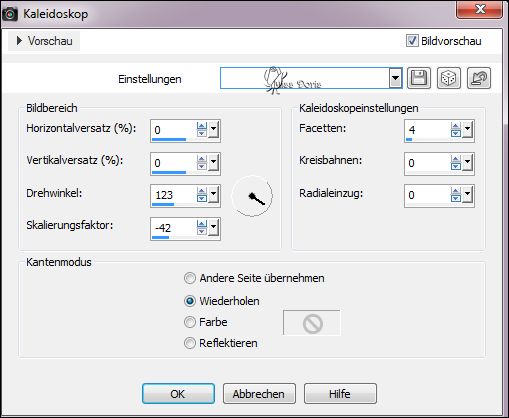The width and height of the screenshot is (509, 418).
Task: Open the Facetten slider dropdown arrow
Action: 468,129
